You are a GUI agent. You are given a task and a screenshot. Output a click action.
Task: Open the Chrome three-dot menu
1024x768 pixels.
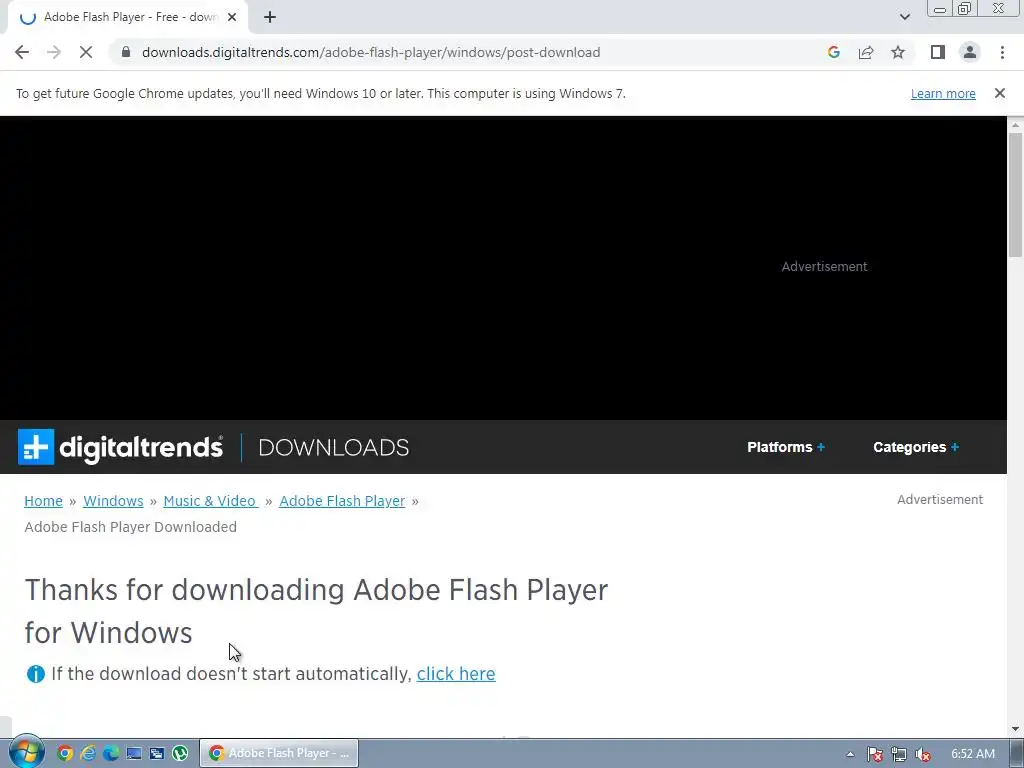click(x=1002, y=52)
